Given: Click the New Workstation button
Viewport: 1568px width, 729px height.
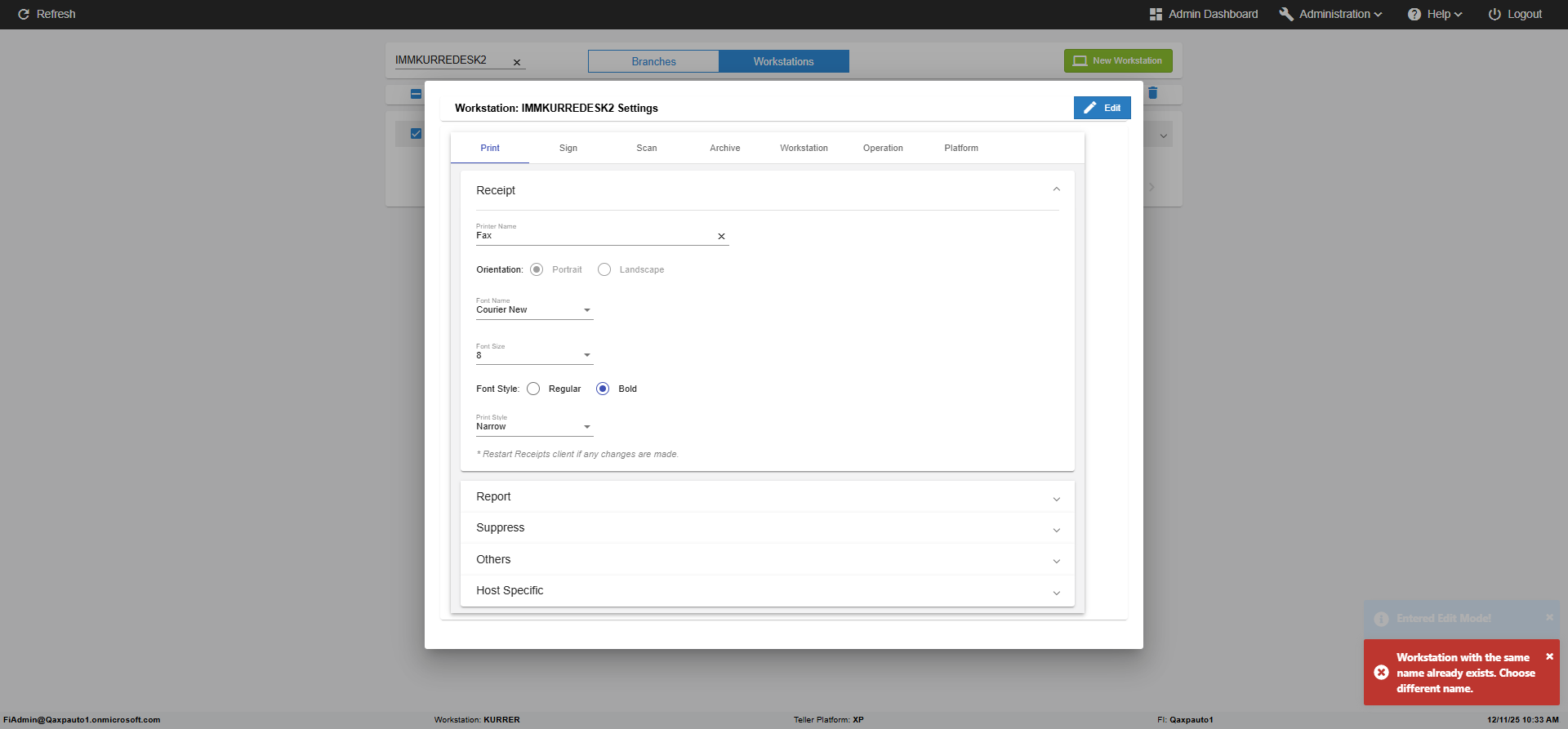Looking at the screenshot, I should (1118, 60).
